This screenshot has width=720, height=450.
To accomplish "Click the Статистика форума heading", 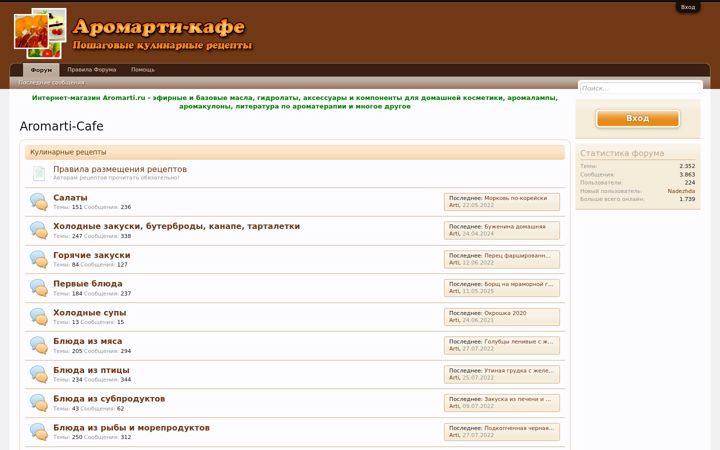I will click(622, 153).
